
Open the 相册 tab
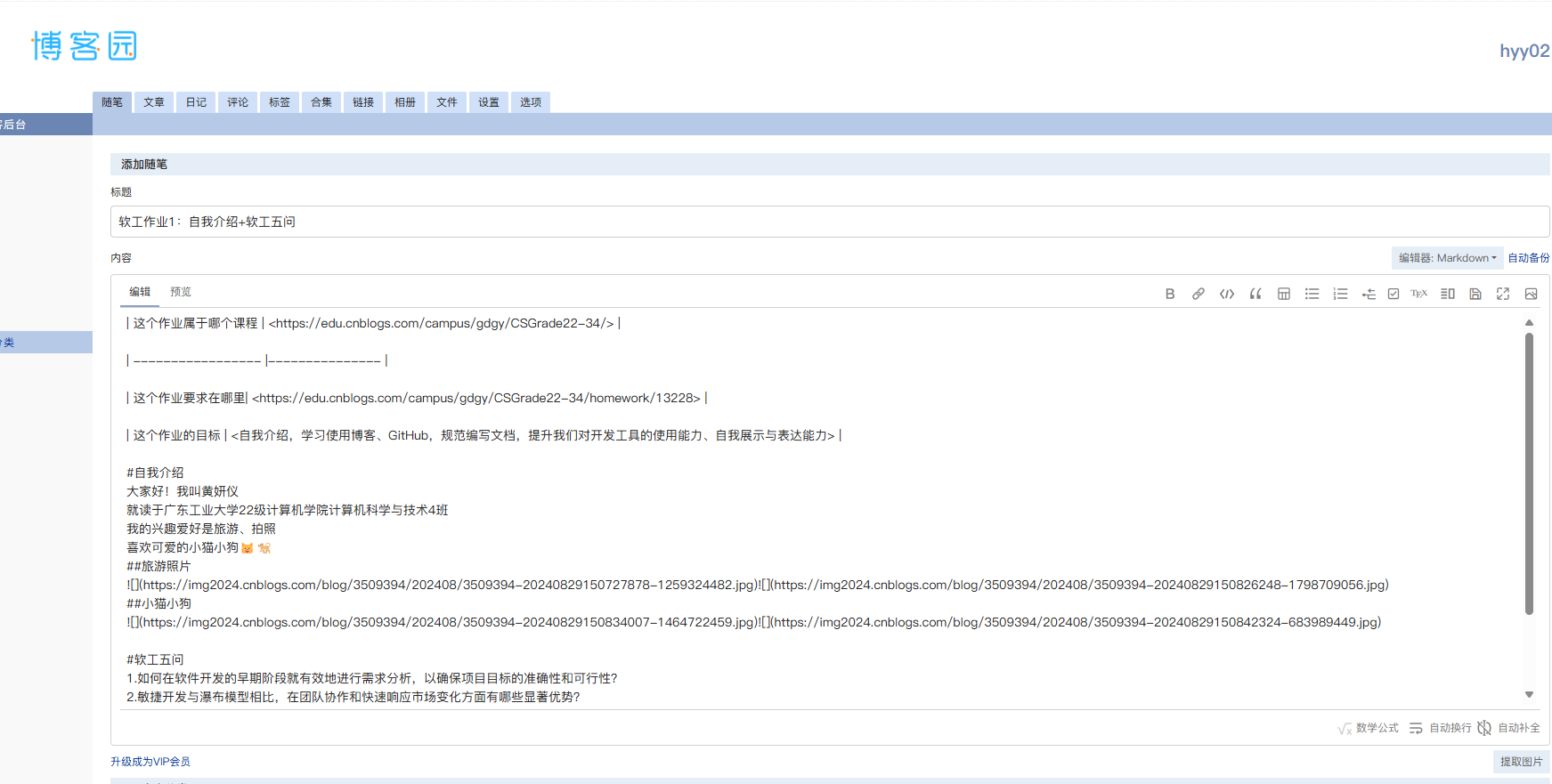click(x=405, y=102)
